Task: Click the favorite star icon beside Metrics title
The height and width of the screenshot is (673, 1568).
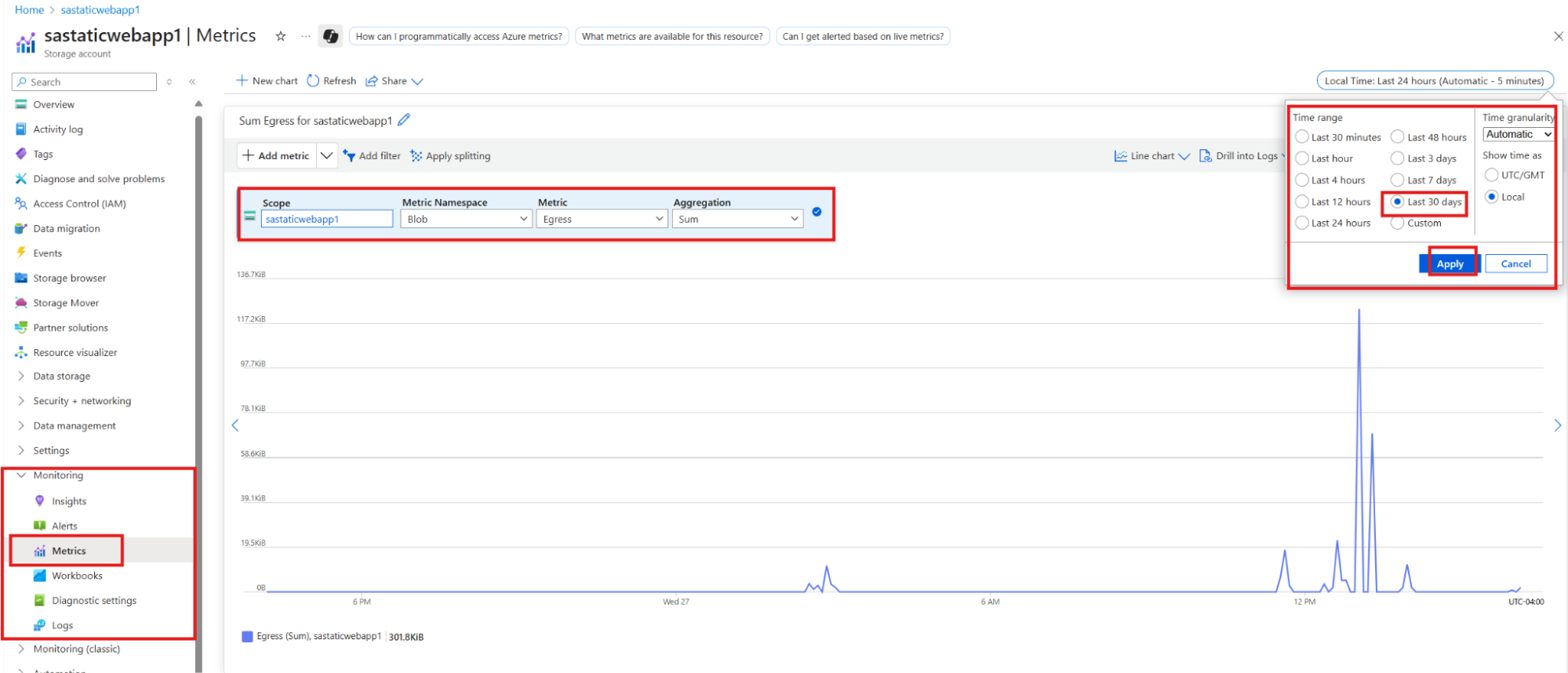Action: (x=280, y=36)
